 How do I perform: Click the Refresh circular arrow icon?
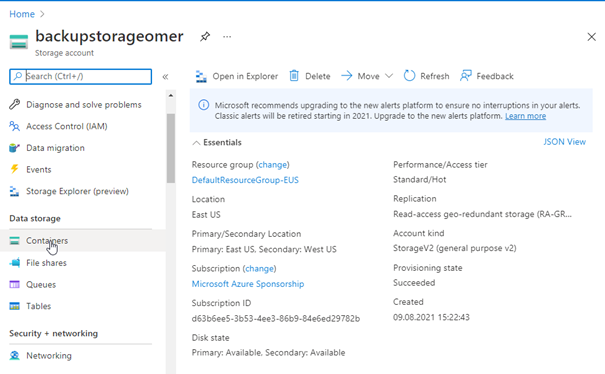pos(409,76)
